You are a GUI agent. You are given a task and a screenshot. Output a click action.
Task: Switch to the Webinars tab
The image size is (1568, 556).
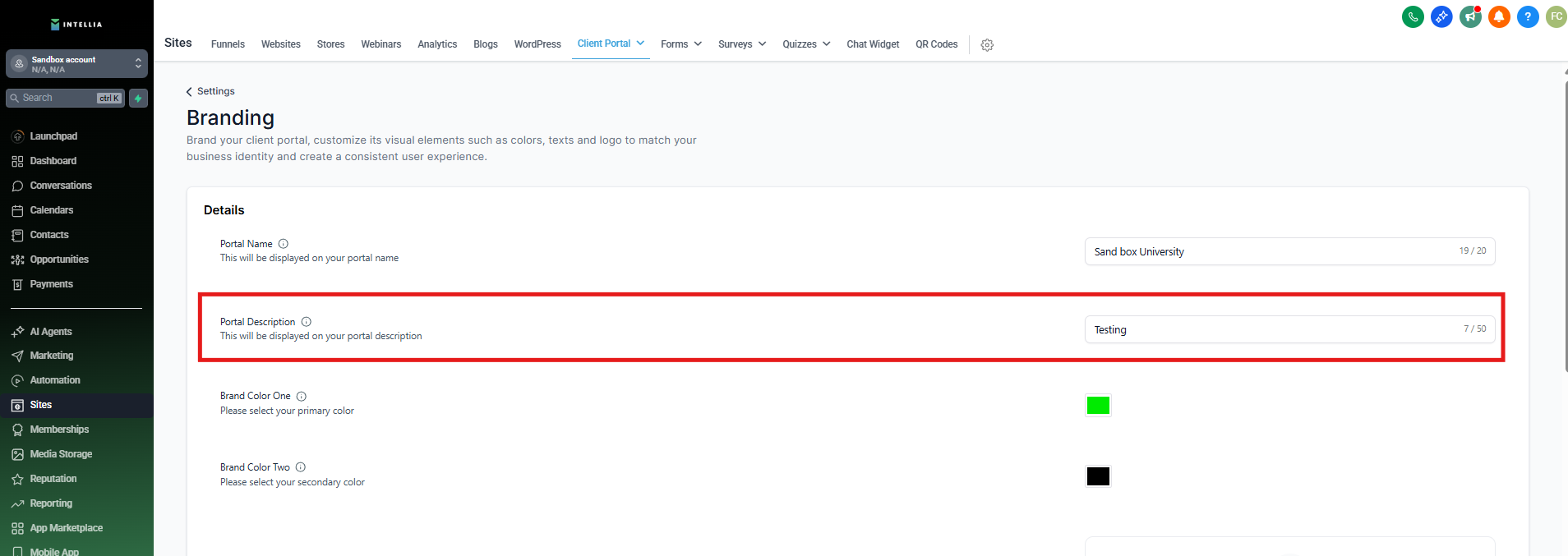[x=381, y=44]
